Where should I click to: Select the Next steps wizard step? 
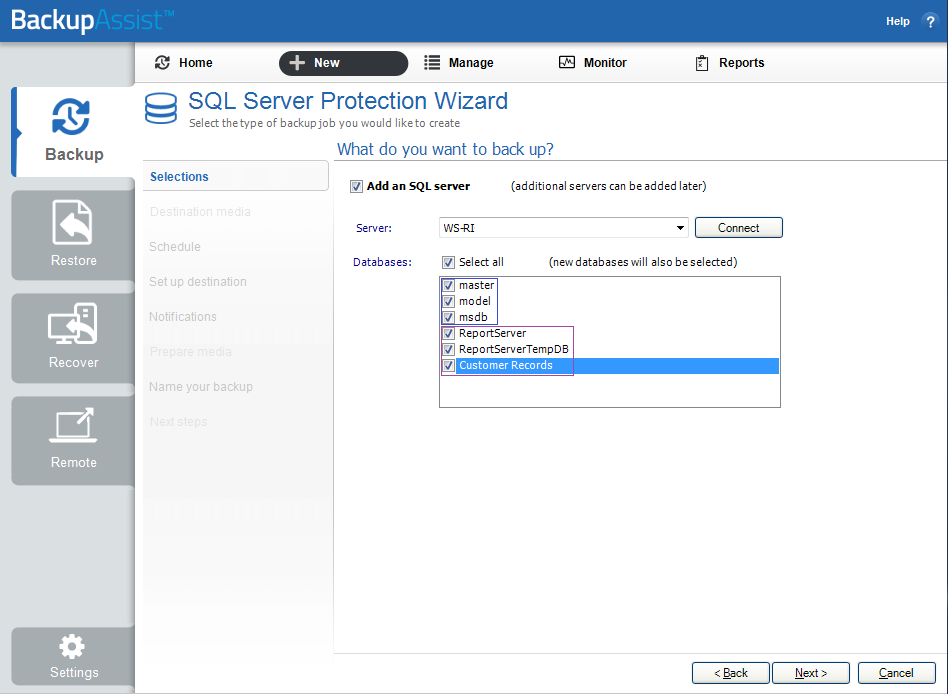point(178,422)
